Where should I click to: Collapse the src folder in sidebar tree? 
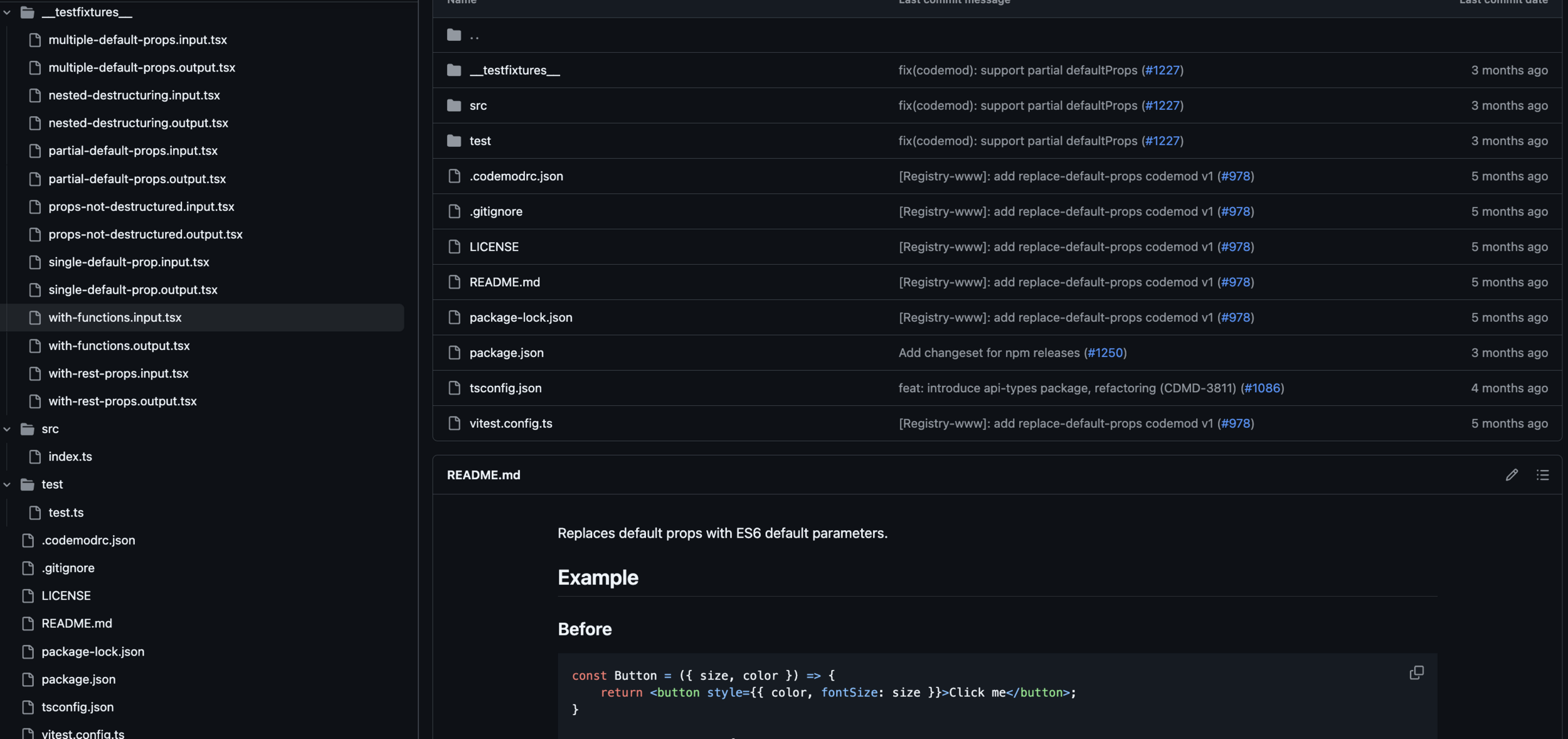click(7, 429)
